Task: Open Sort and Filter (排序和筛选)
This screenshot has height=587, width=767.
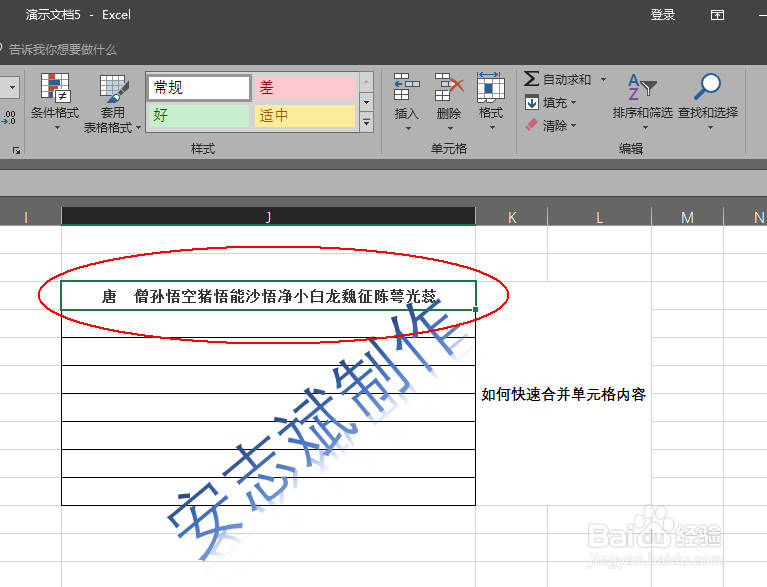Action: tap(642, 101)
